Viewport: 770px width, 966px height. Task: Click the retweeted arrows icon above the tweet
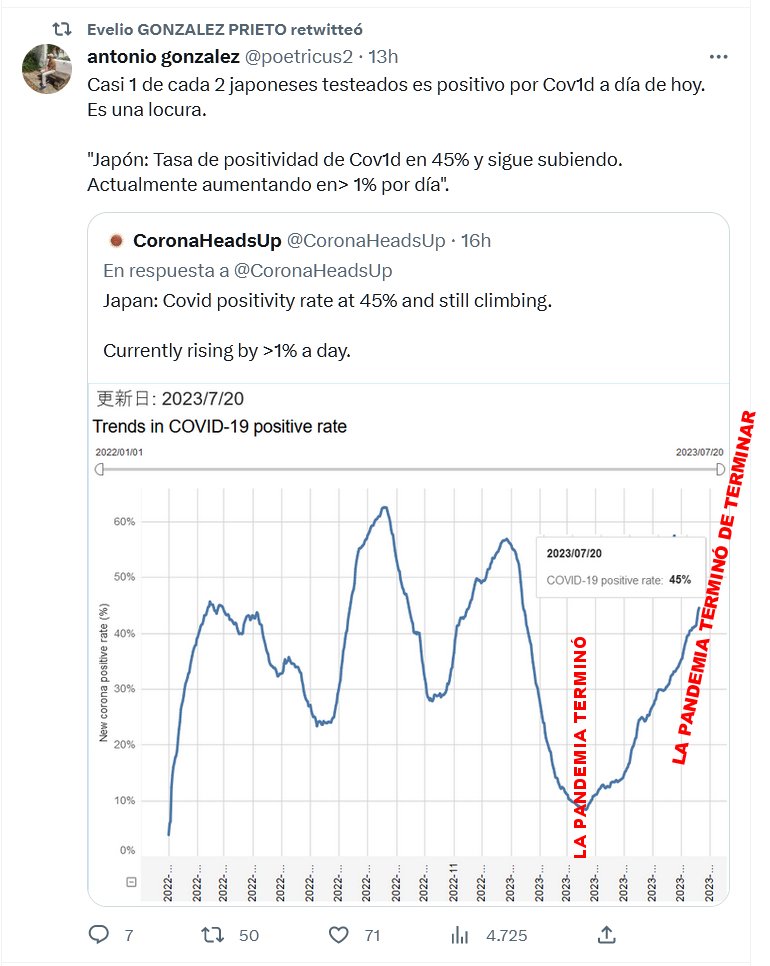62,29
